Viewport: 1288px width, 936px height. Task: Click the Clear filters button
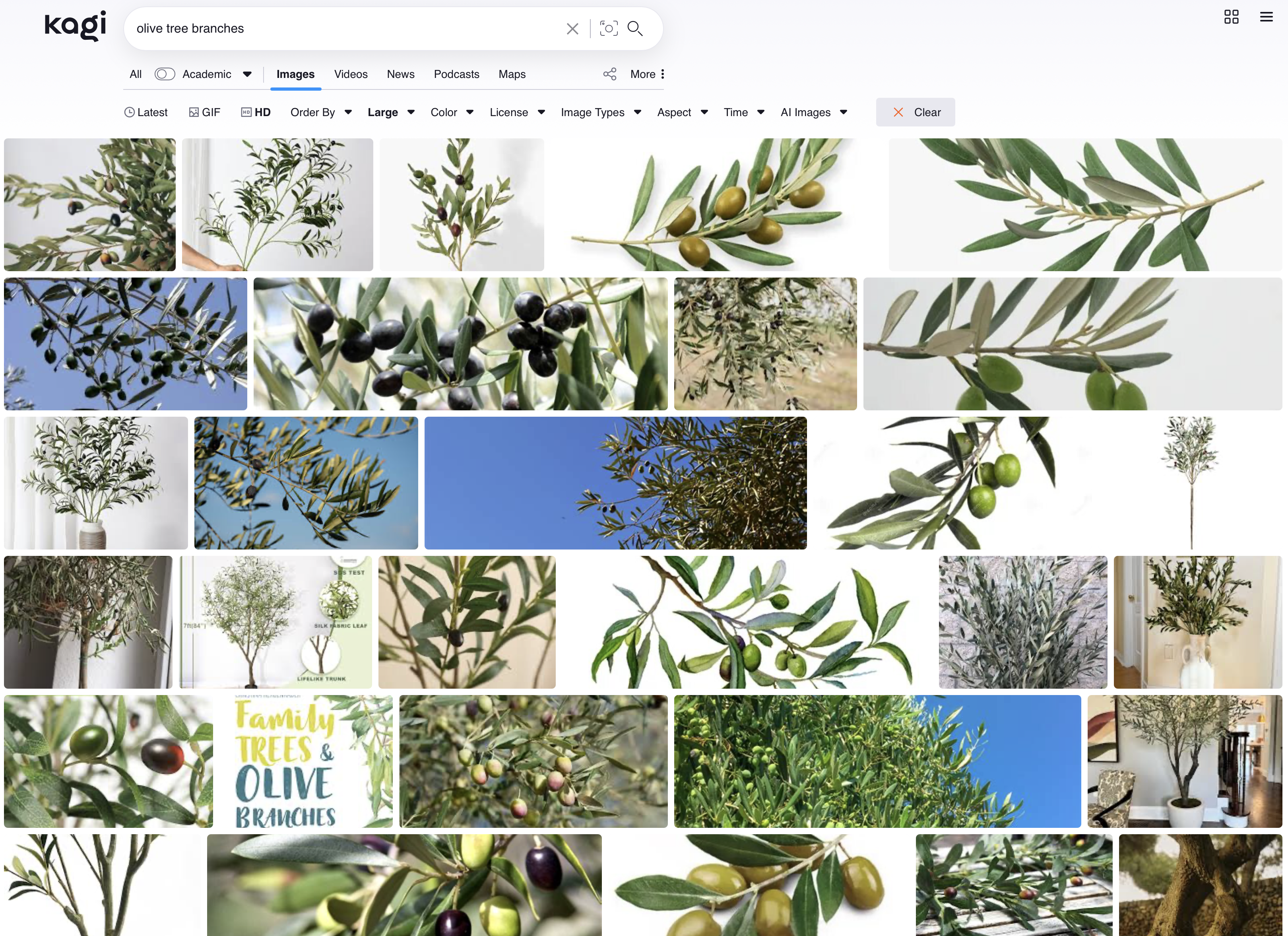pos(915,113)
